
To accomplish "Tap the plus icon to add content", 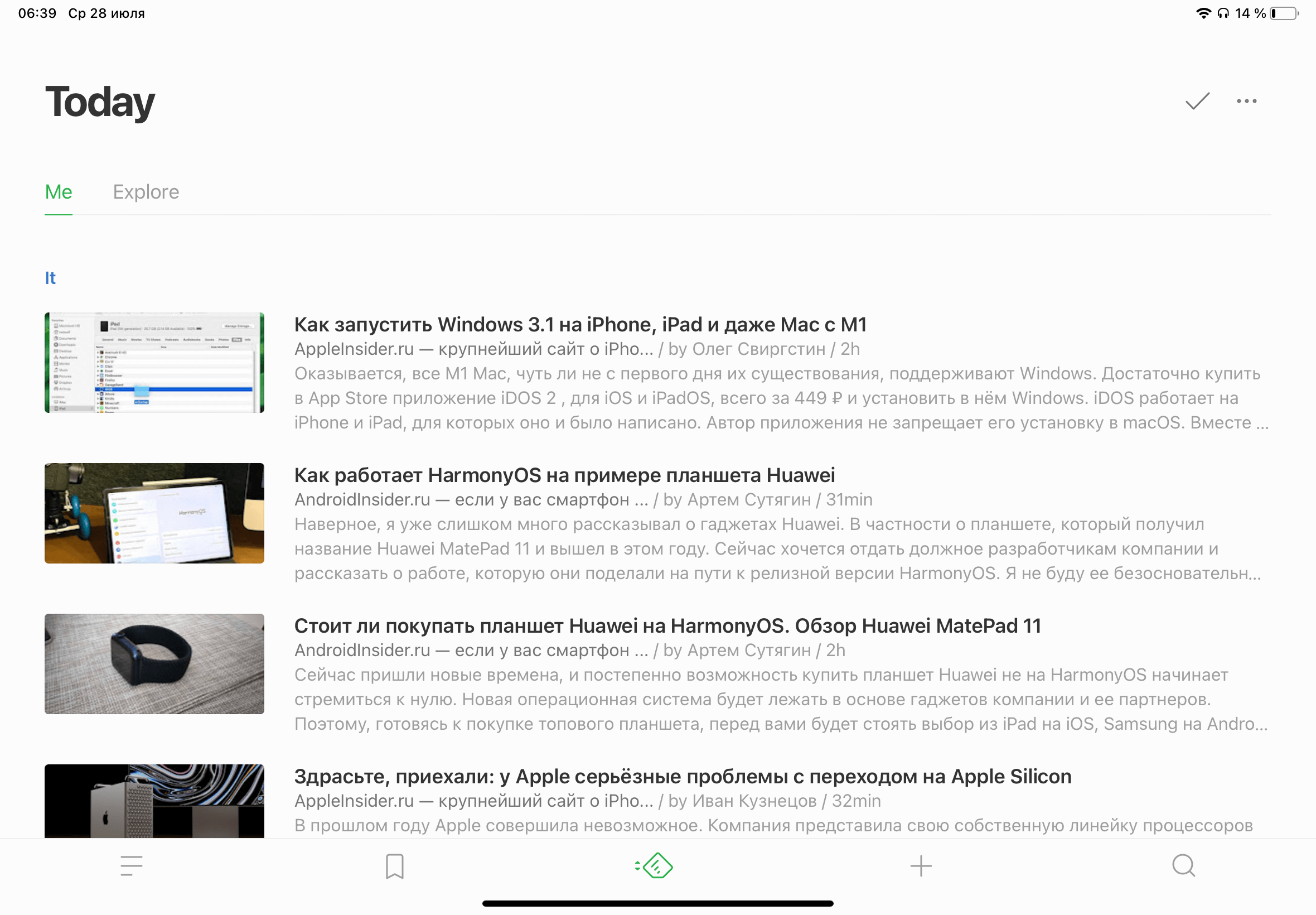I will [921, 866].
